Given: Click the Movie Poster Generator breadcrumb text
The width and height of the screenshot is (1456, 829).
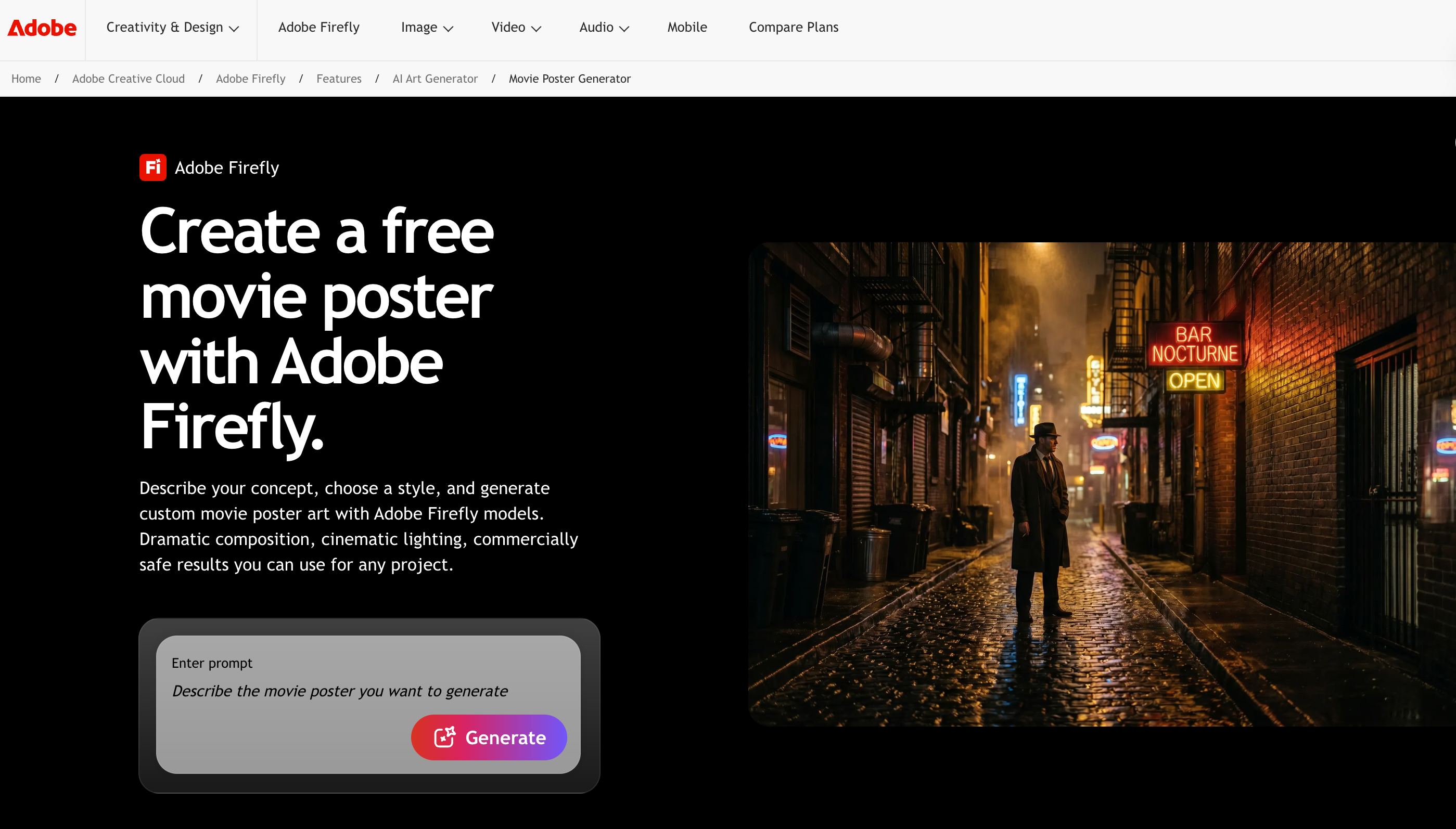Looking at the screenshot, I should coord(570,79).
